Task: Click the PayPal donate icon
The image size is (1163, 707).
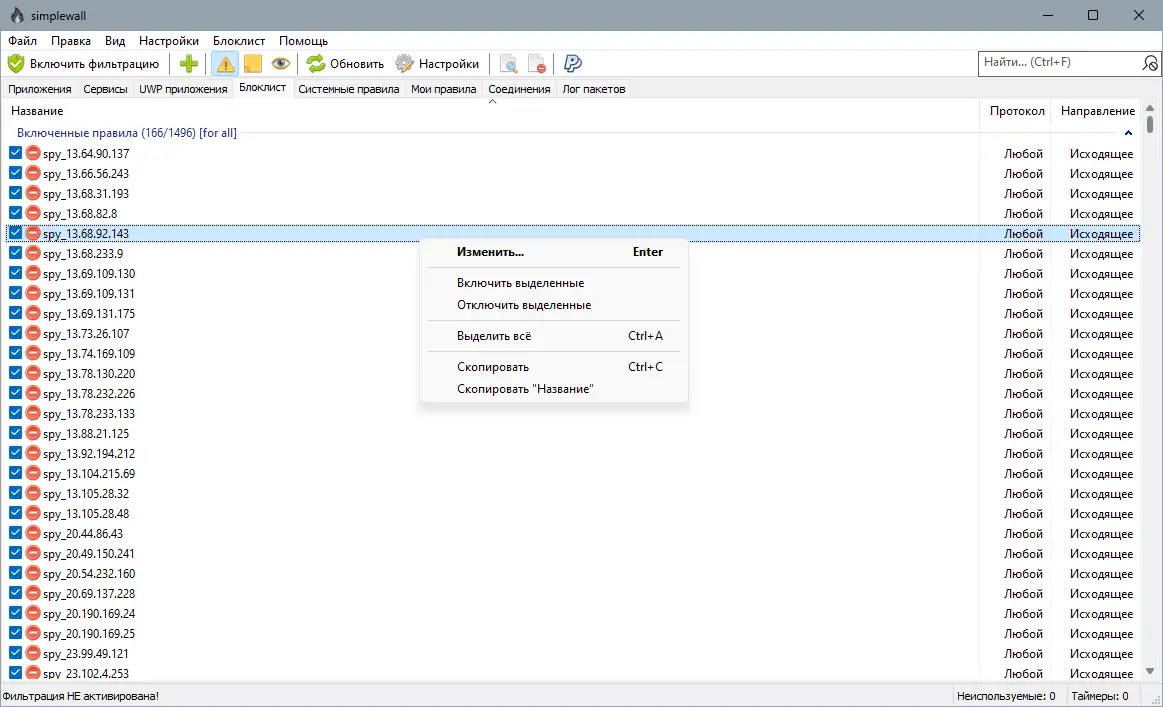Action: click(x=573, y=64)
